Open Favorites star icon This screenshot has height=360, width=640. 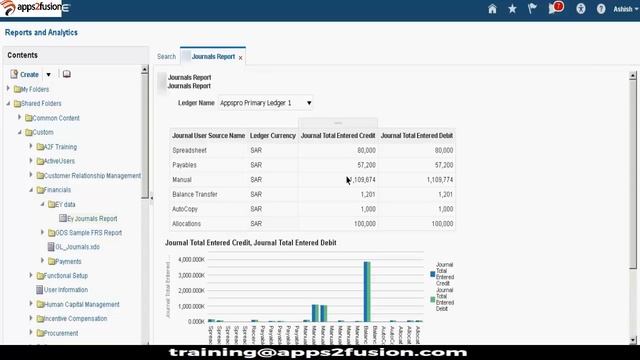point(512,9)
